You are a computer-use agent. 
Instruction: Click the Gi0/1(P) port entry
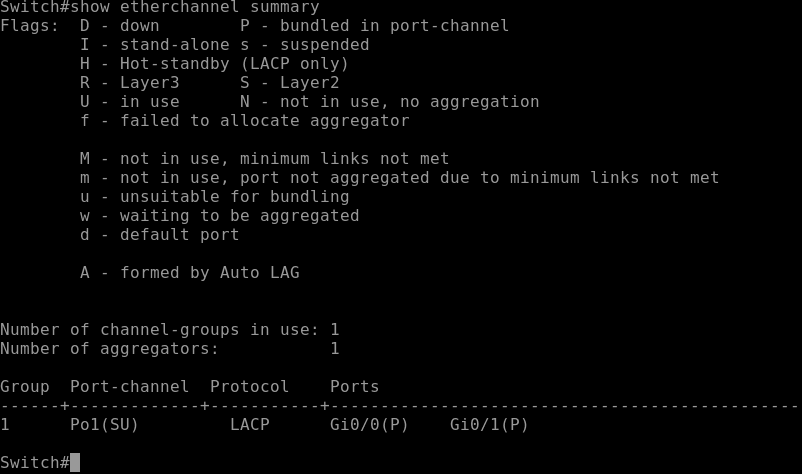click(x=489, y=424)
